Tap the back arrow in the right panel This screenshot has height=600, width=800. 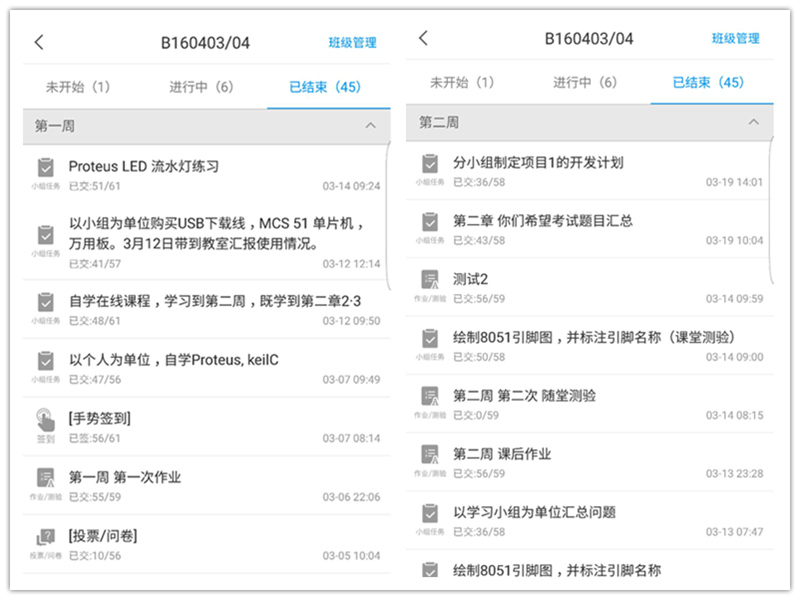[x=423, y=38]
